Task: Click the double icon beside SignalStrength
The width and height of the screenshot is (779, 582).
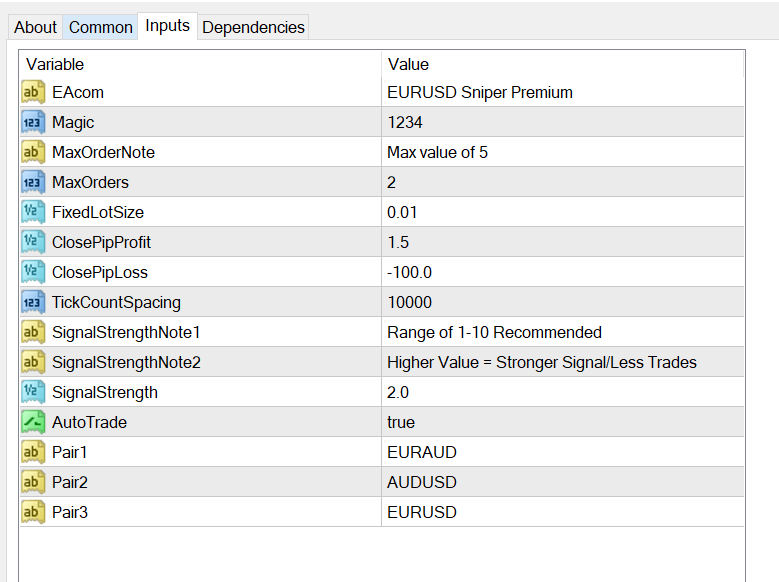Action: point(33,392)
